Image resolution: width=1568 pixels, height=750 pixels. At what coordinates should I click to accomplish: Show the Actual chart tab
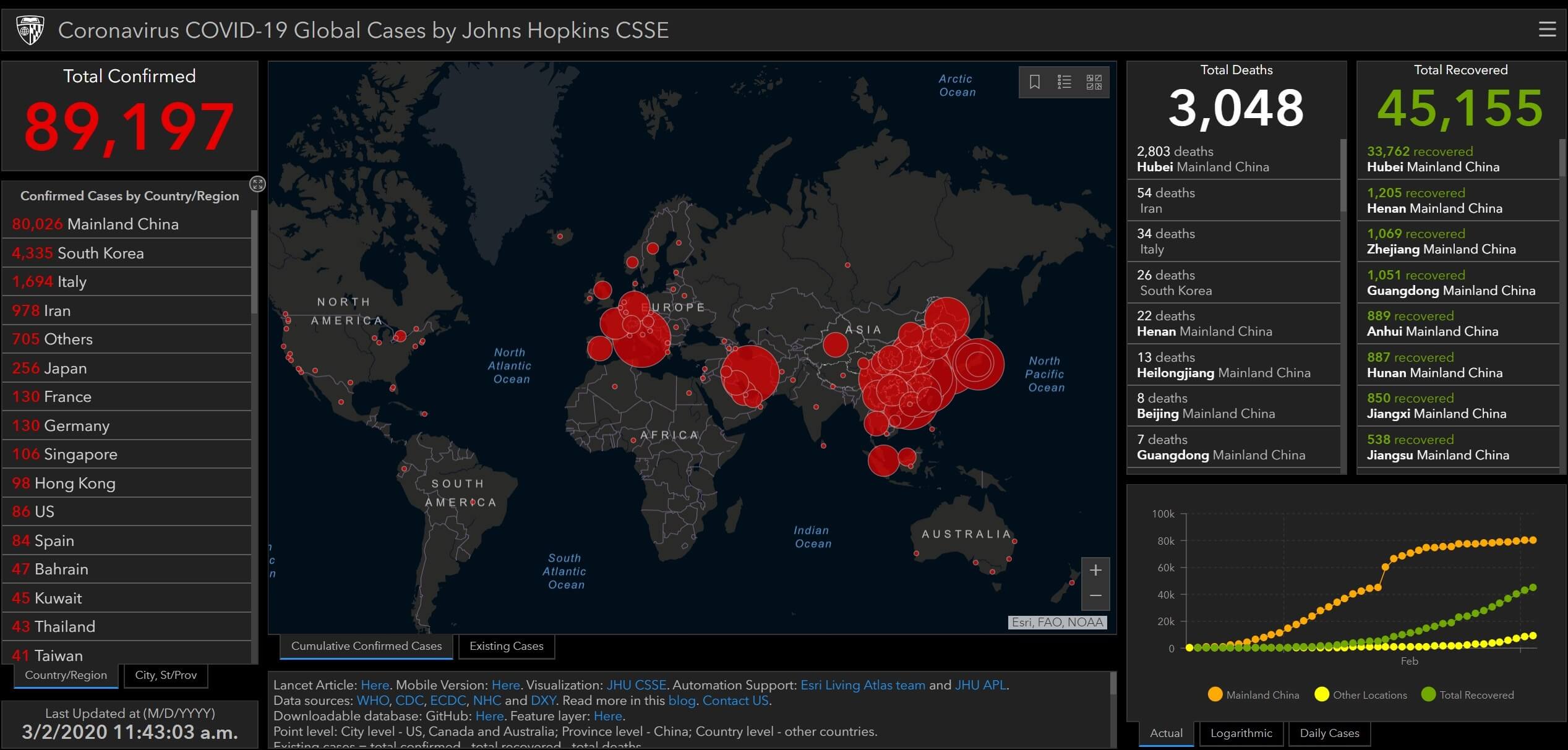tap(1166, 733)
